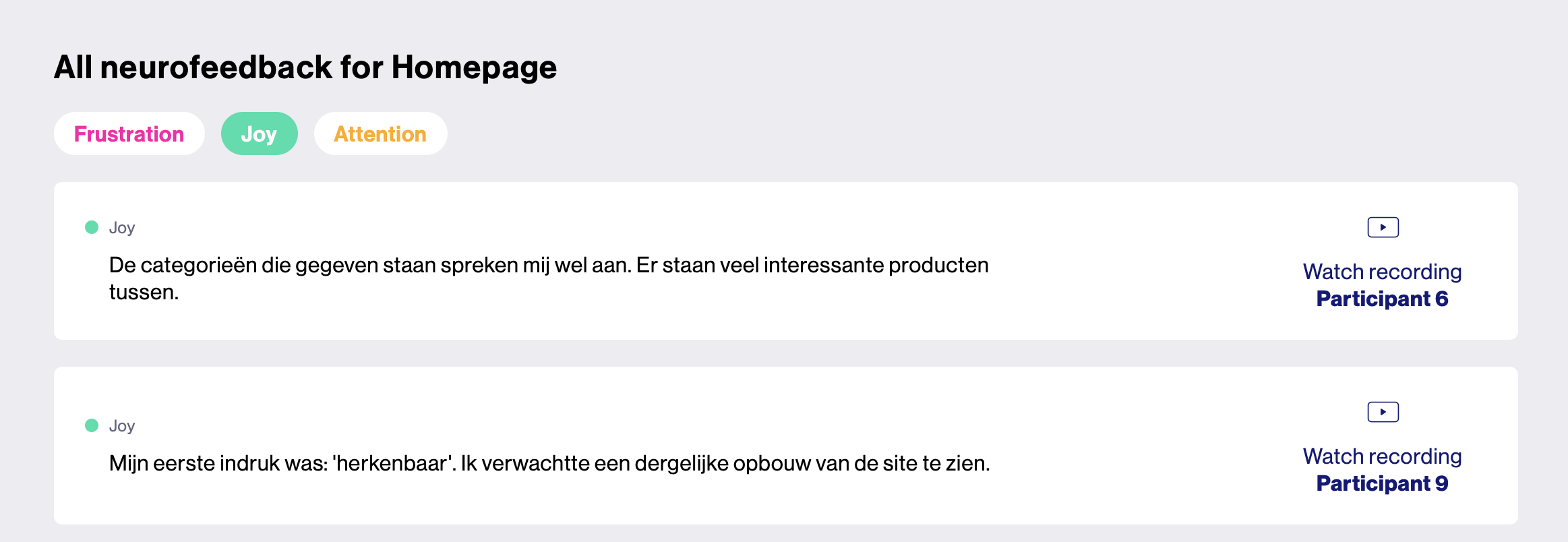Select the Attention filter pill
The width and height of the screenshot is (1568, 542).
(x=380, y=133)
